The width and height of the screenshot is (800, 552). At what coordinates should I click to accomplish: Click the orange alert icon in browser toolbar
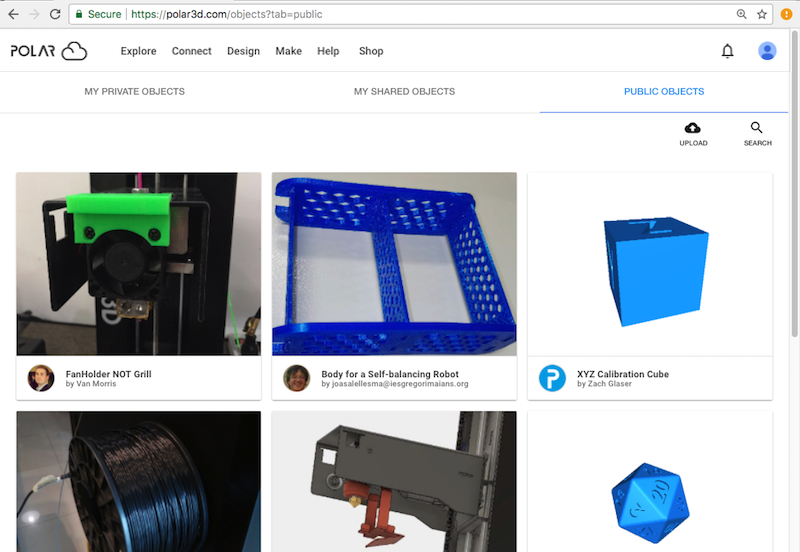coord(786,14)
